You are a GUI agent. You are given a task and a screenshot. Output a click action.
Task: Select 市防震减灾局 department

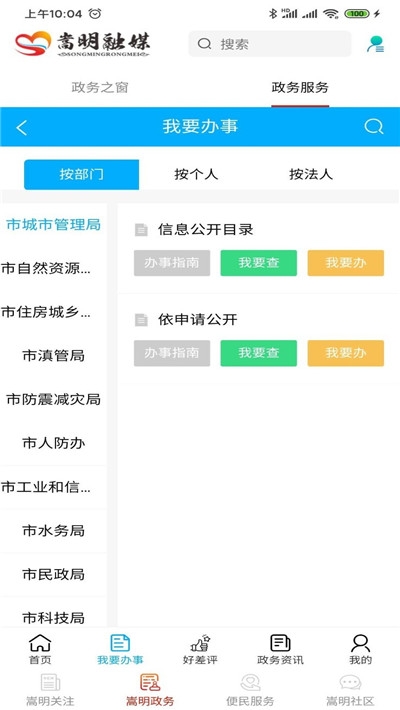[53, 399]
